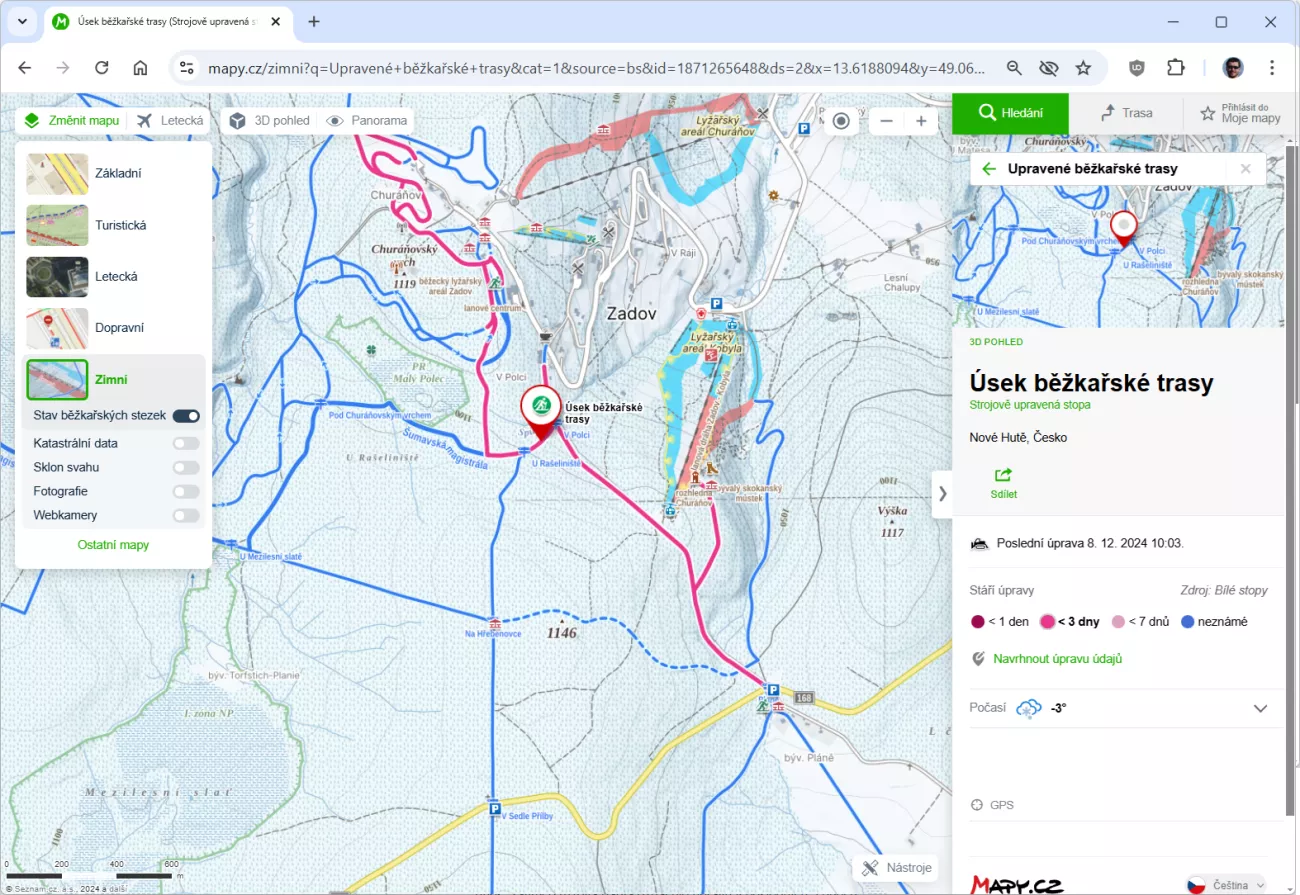1300x895 pixels.
Task: Open the Čeština language dropdown
Action: pos(1226,885)
